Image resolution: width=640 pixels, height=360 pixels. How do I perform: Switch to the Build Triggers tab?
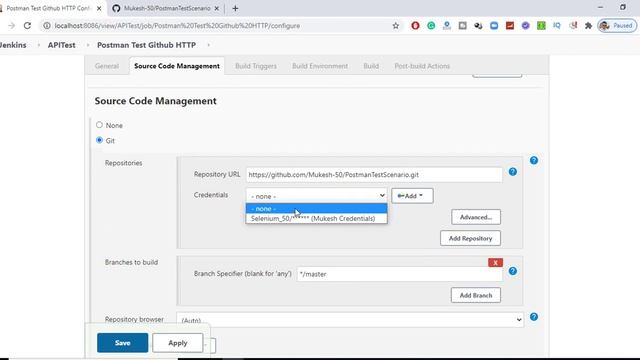pos(256,66)
